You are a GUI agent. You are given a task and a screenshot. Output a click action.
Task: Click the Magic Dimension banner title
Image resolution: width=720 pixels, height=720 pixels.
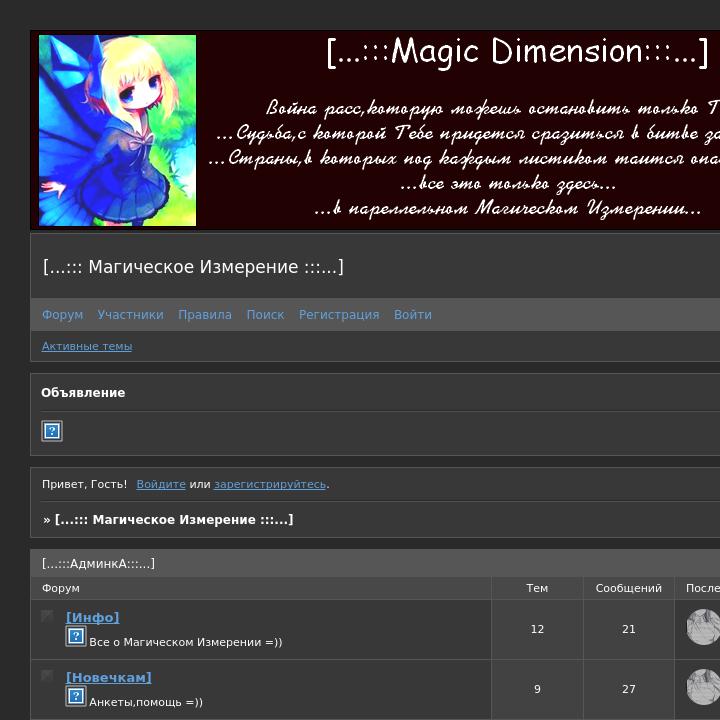tap(518, 51)
